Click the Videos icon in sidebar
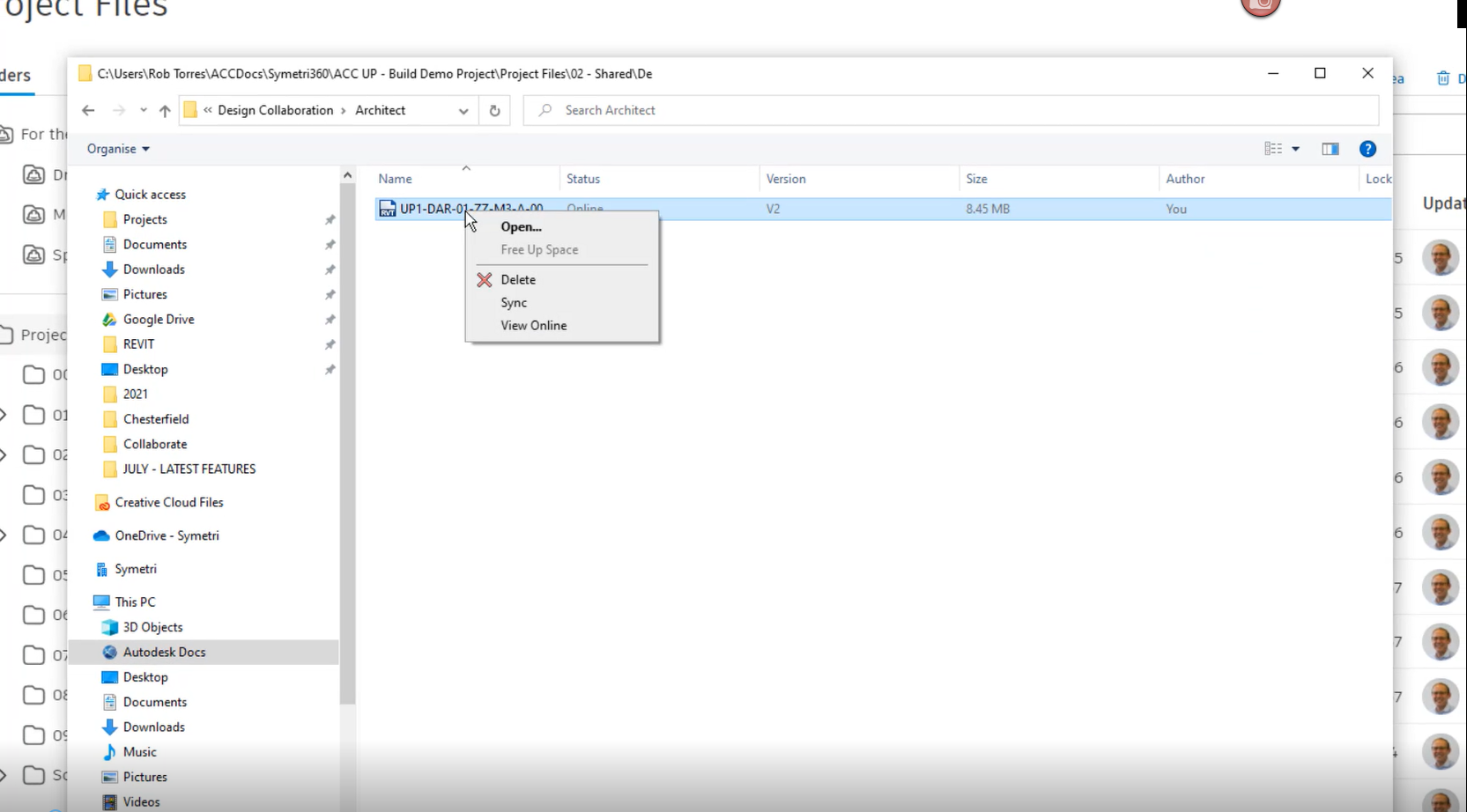1467x812 pixels. tap(109, 802)
